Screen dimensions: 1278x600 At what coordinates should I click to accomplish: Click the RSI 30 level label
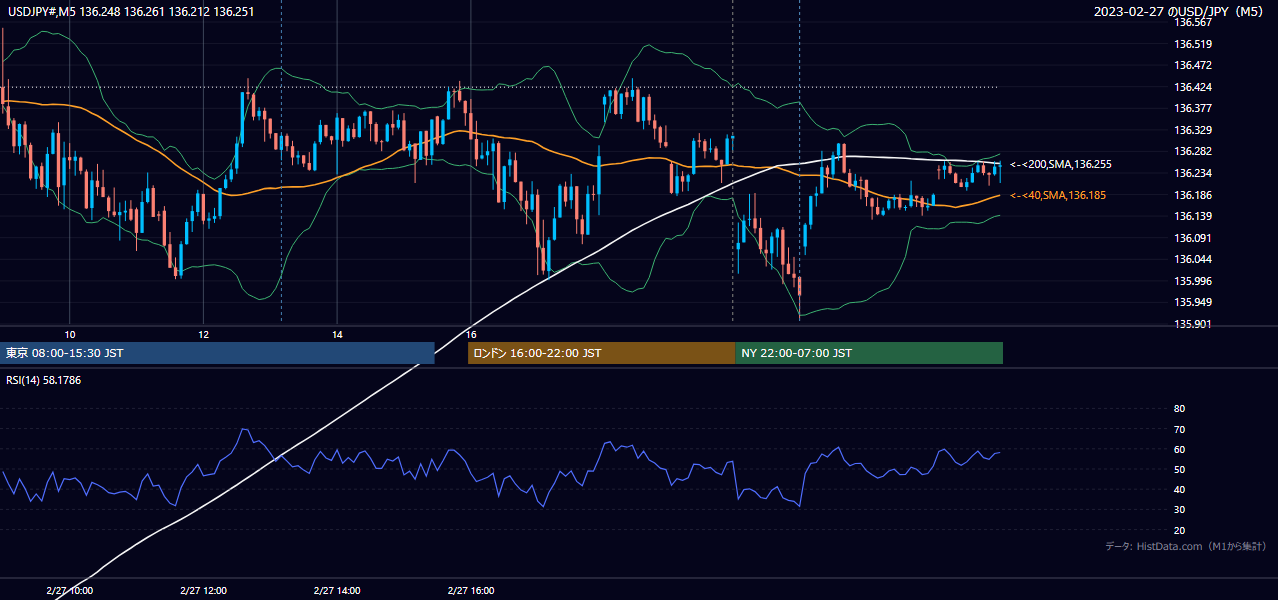tap(1179, 510)
